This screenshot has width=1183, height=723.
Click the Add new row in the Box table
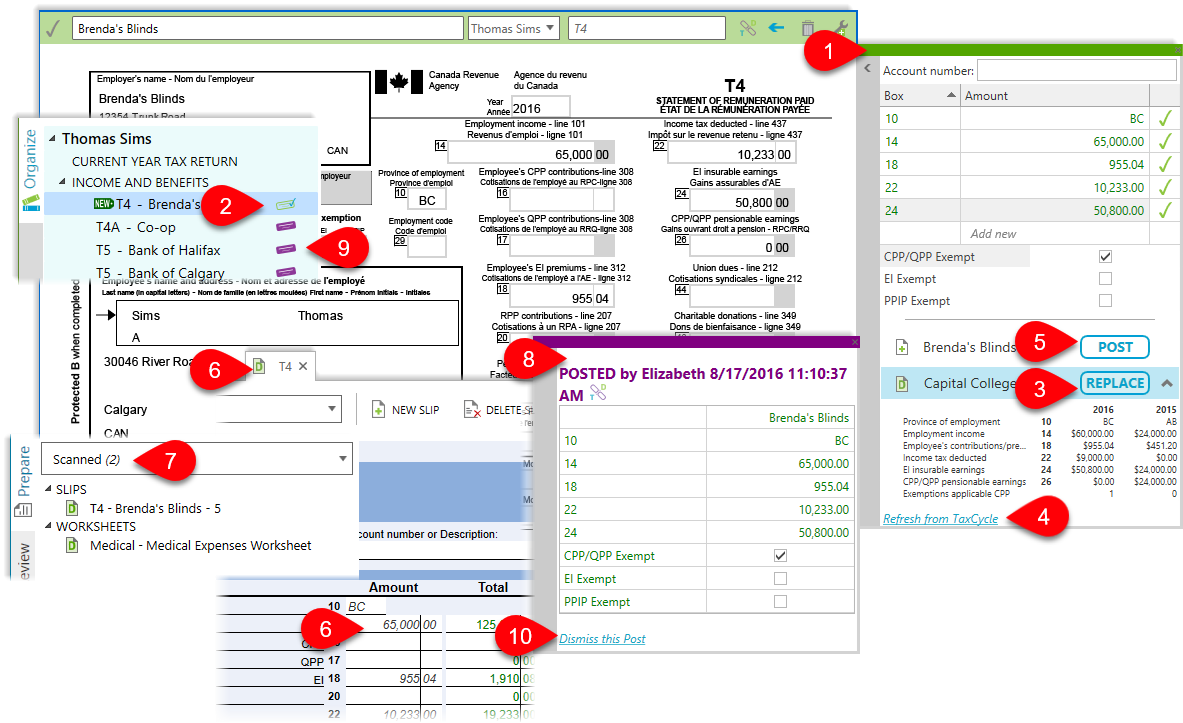[1014, 234]
